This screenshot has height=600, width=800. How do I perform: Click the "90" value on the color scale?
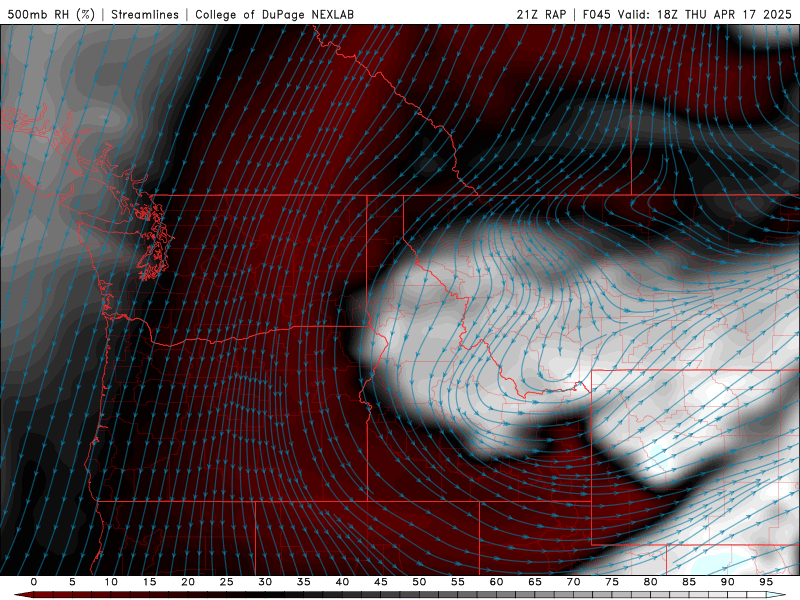(728, 582)
